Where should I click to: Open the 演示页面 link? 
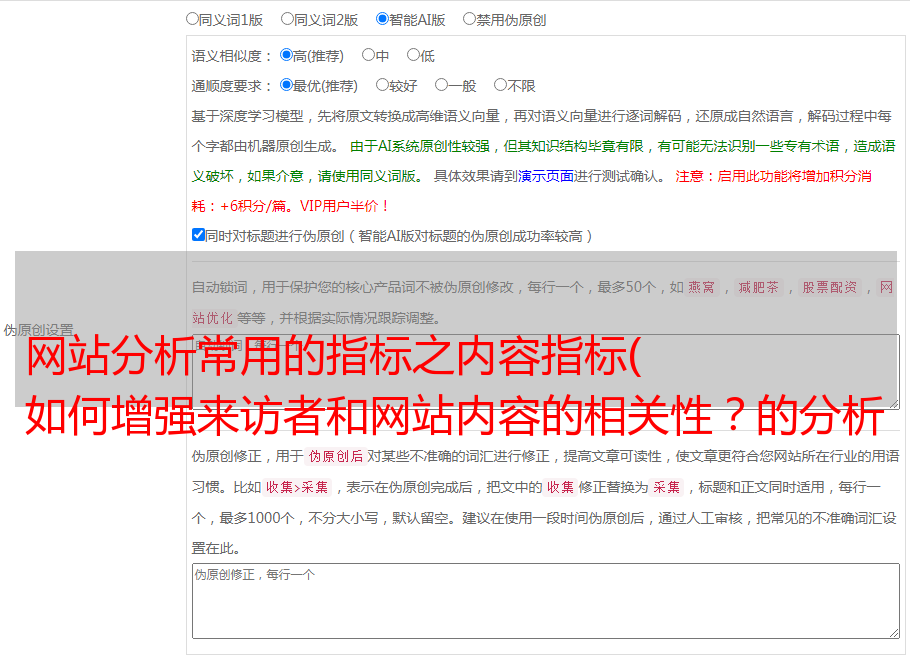[x=546, y=176]
